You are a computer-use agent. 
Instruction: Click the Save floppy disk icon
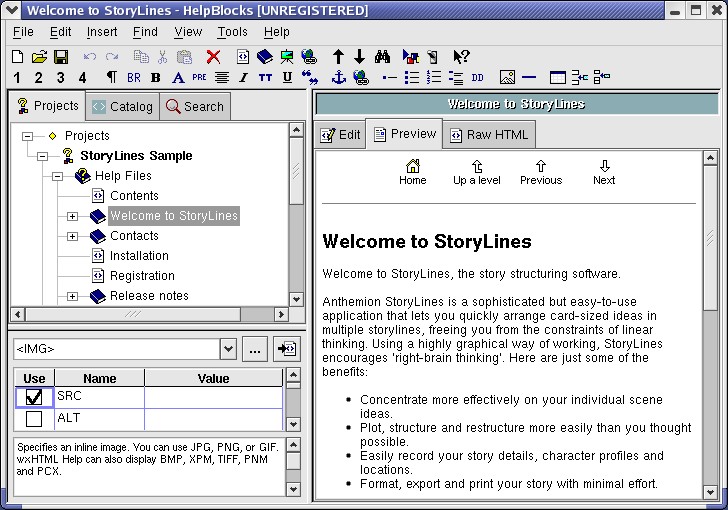pos(61,57)
